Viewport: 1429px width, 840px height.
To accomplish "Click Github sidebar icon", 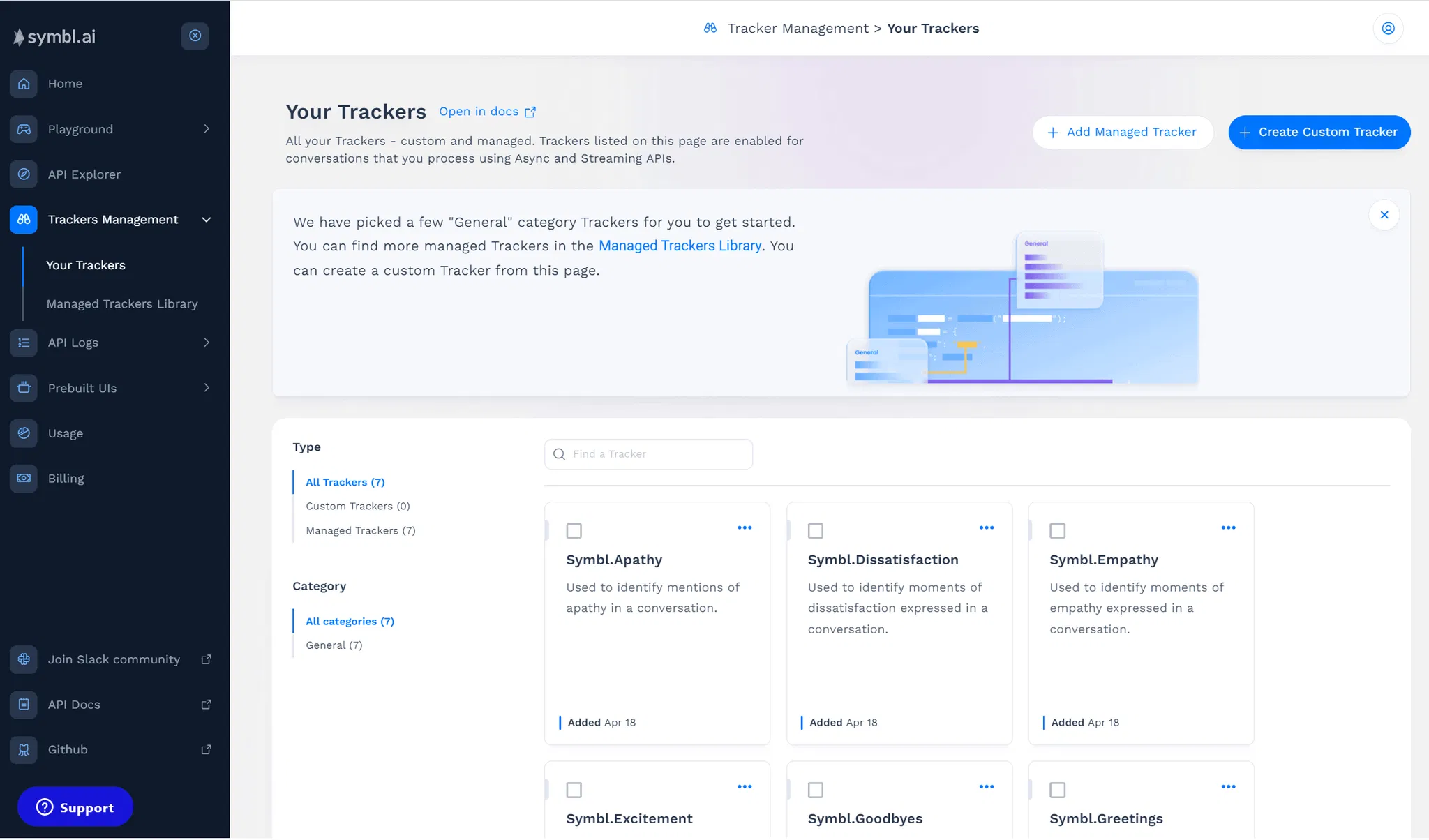I will pos(24,750).
